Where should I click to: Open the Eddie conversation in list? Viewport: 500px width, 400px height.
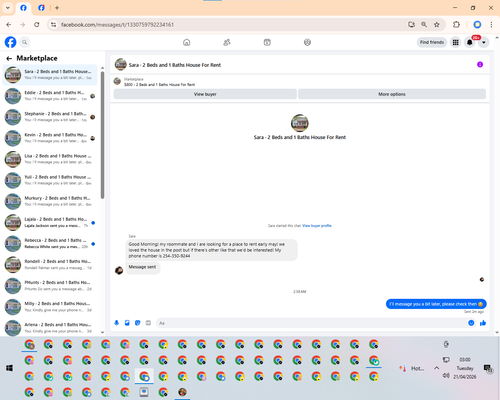point(50,96)
